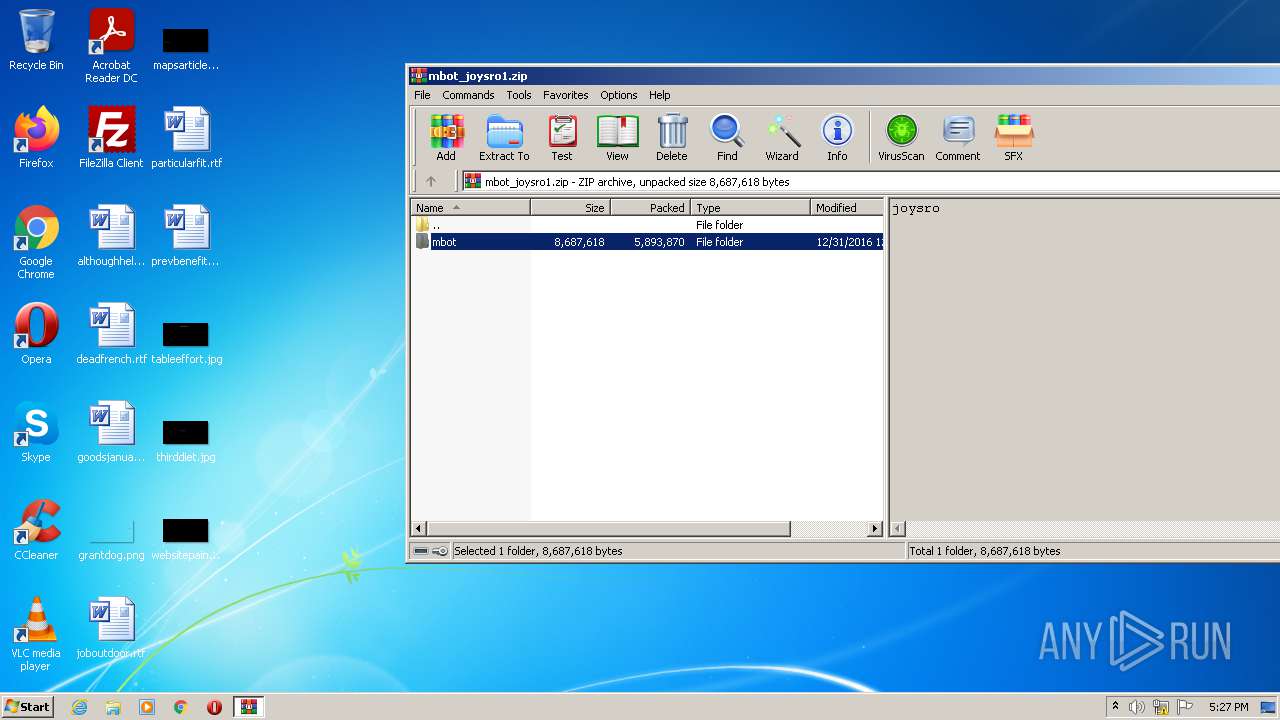1280x720 pixels.
Task: Show hidden tray icons arrow
Action: [1115, 707]
